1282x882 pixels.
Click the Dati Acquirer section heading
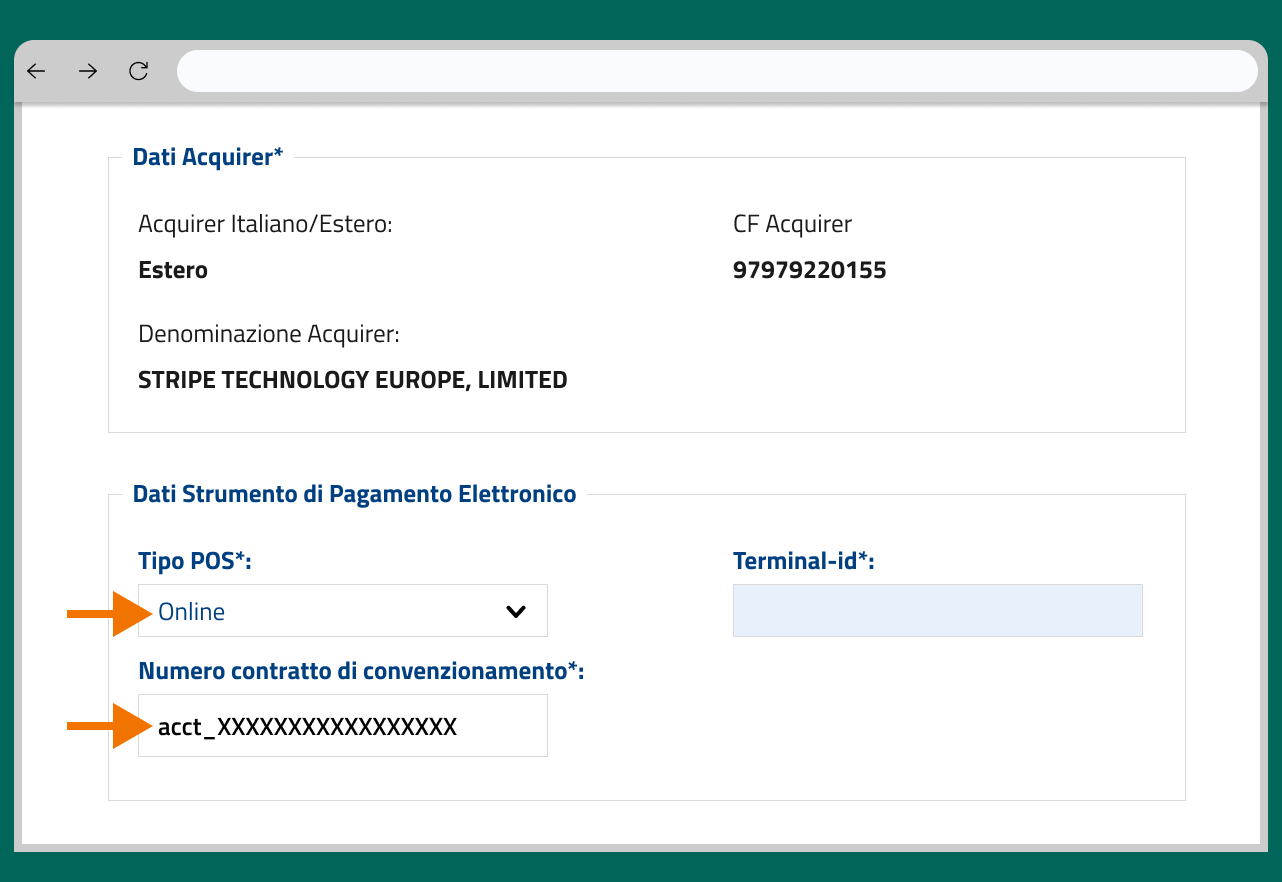208,158
